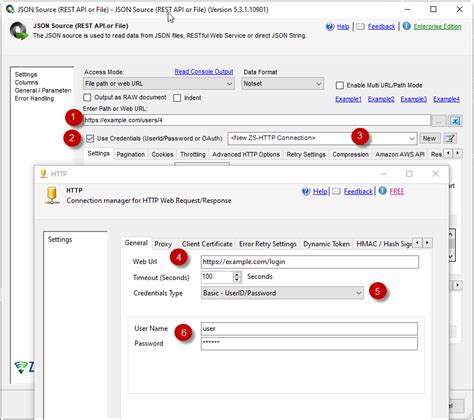Image resolution: width=474 pixels, height=420 pixels.
Task: Open the Error Retry Settings tab
Action: pyautogui.click(x=268, y=244)
